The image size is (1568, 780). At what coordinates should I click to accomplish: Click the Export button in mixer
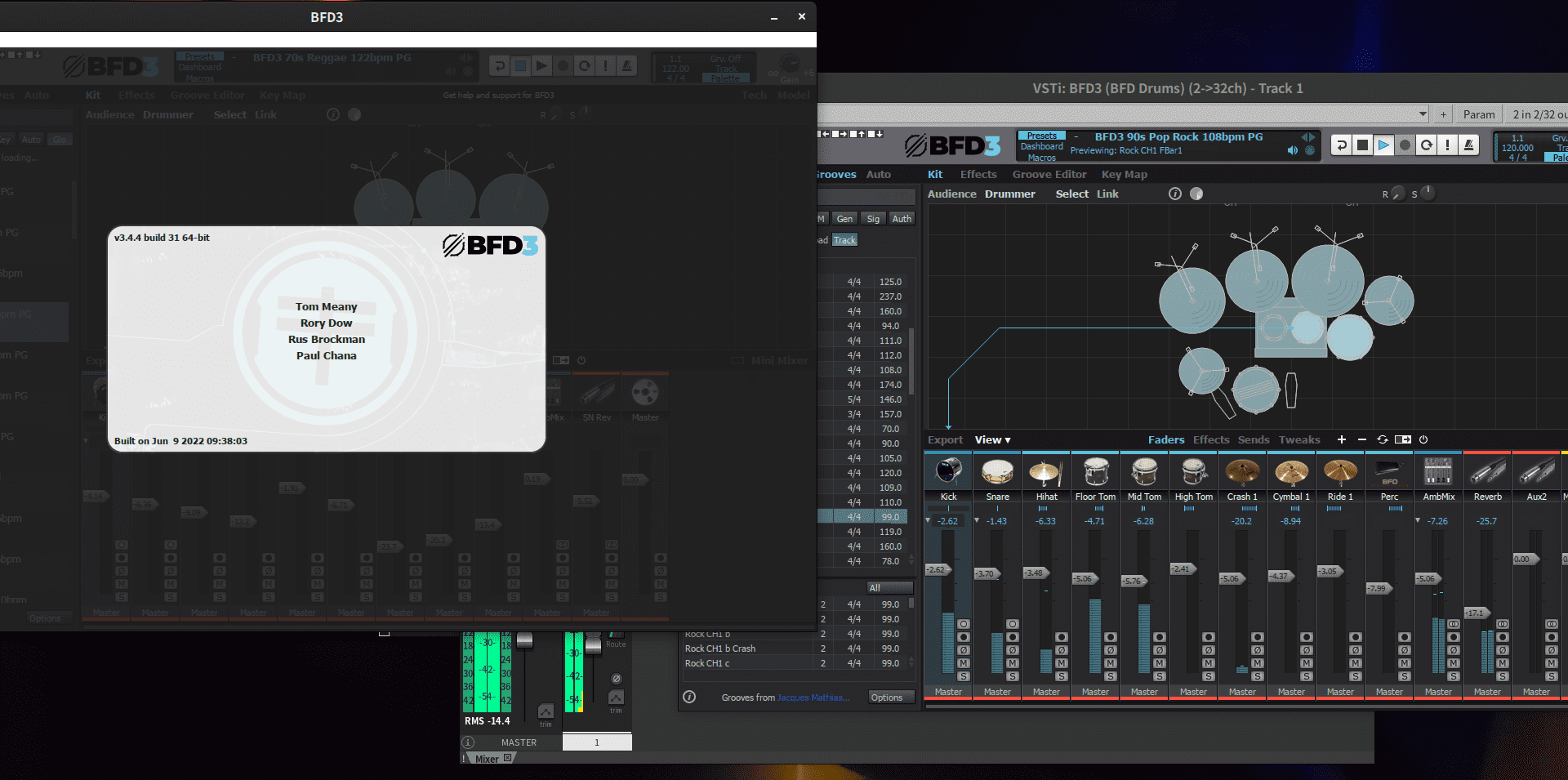pyautogui.click(x=945, y=439)
